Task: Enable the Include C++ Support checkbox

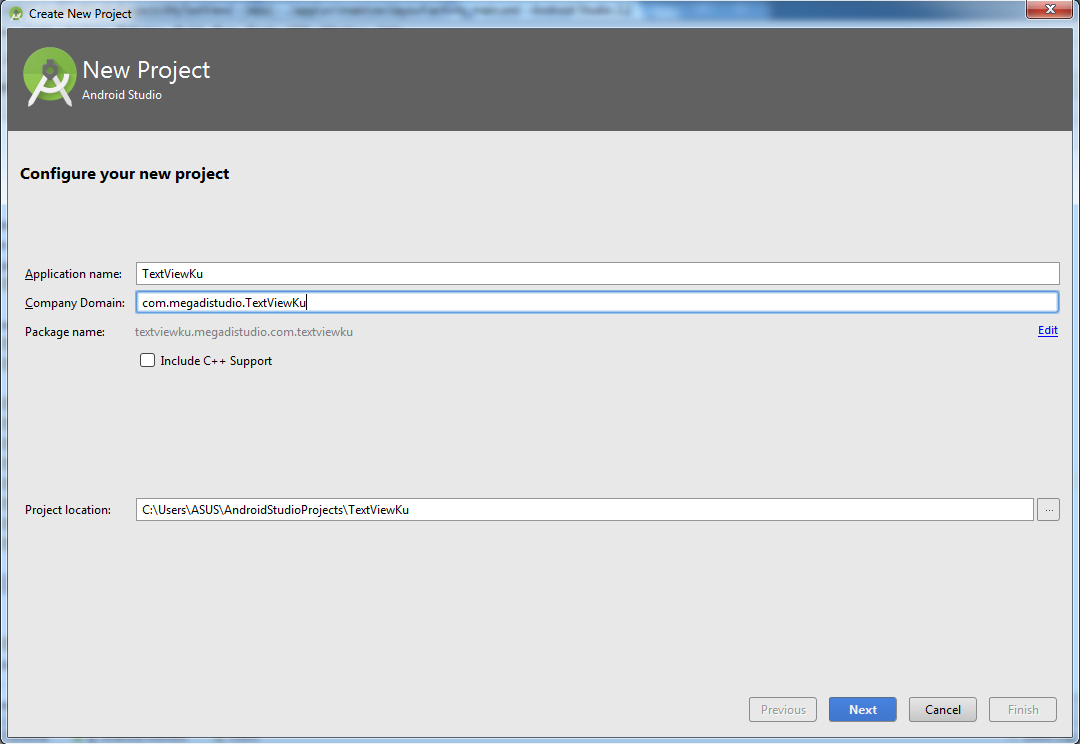Action: click(147, 360)
